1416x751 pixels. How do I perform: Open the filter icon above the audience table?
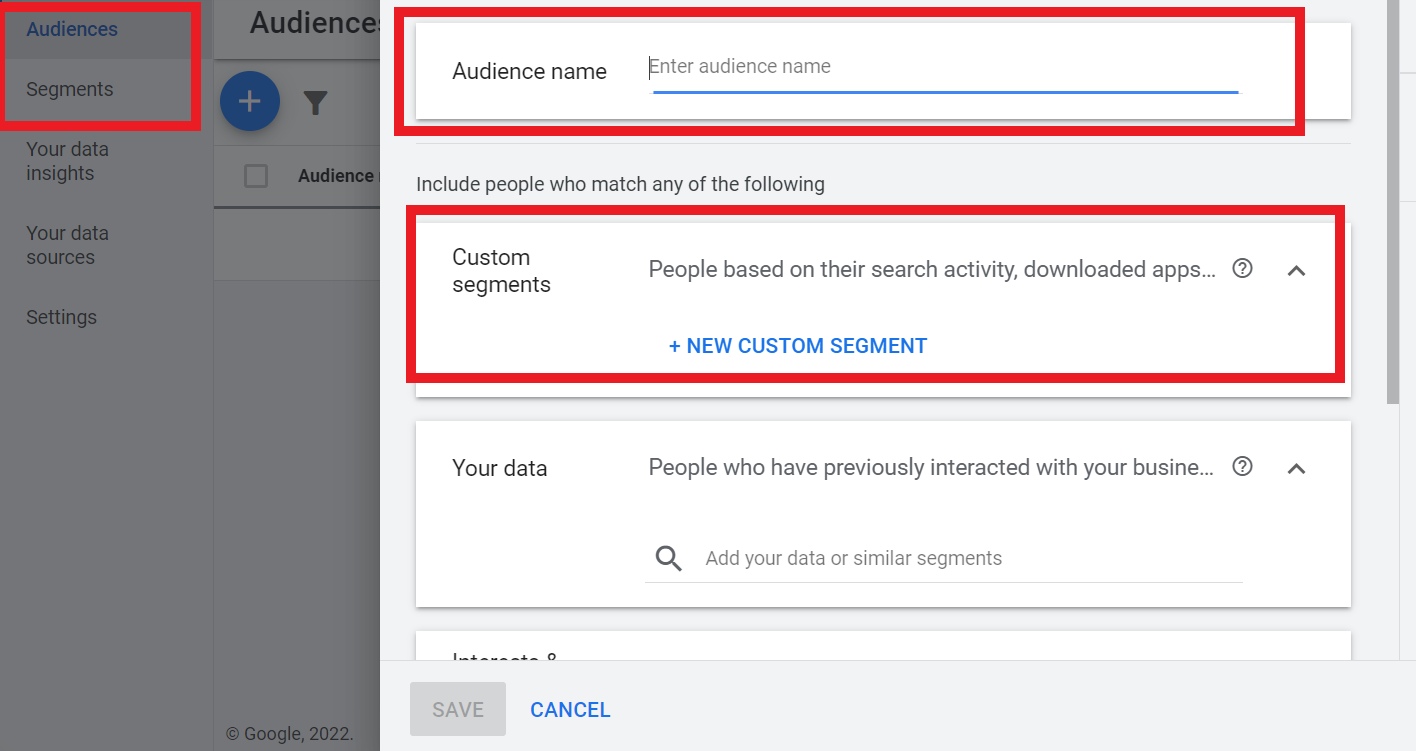pos(315,101)
